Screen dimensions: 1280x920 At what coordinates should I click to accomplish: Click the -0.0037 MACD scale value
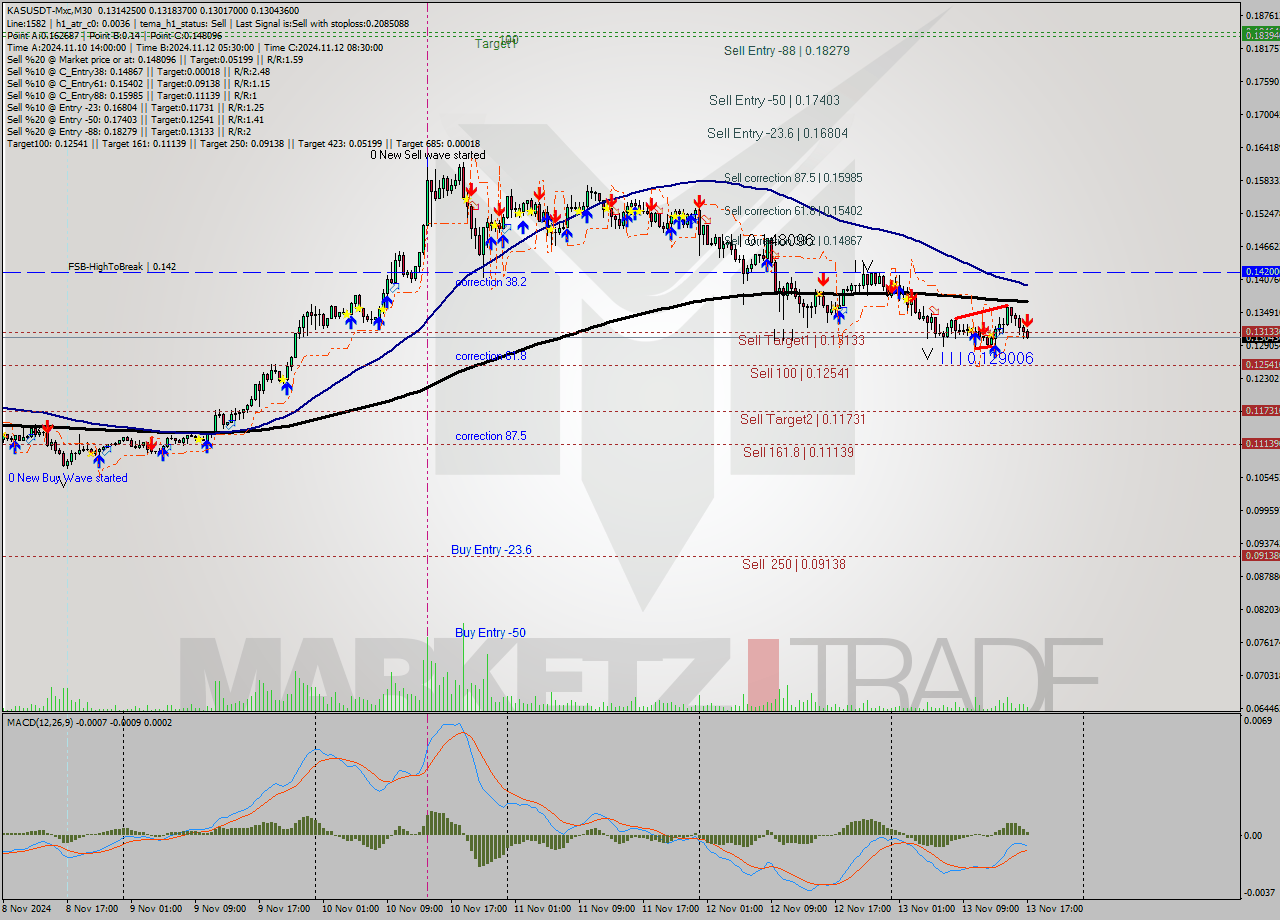coord(1258,892)
